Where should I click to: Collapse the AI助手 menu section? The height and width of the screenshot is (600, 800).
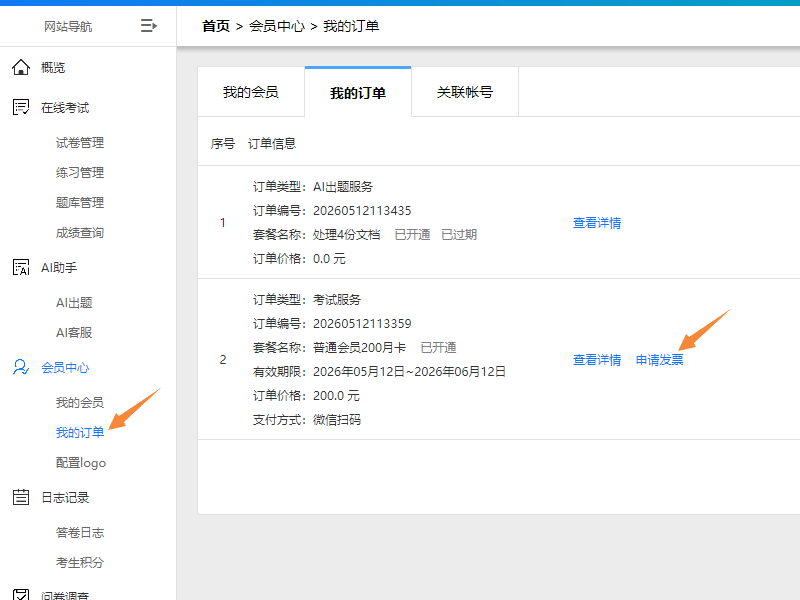tap(59, 267)
